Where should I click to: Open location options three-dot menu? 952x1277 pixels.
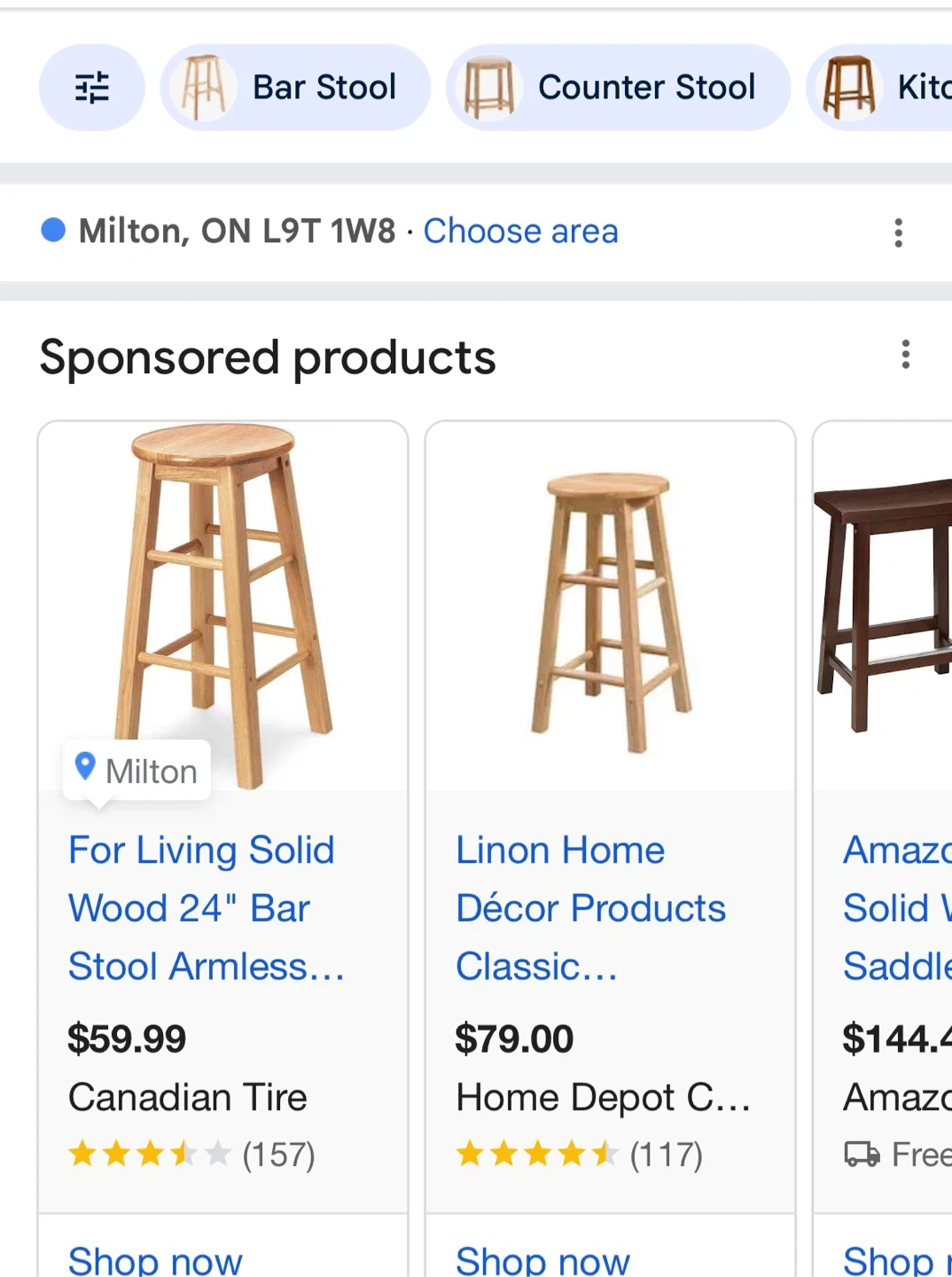pyautogui.click(x=898, y=232)
